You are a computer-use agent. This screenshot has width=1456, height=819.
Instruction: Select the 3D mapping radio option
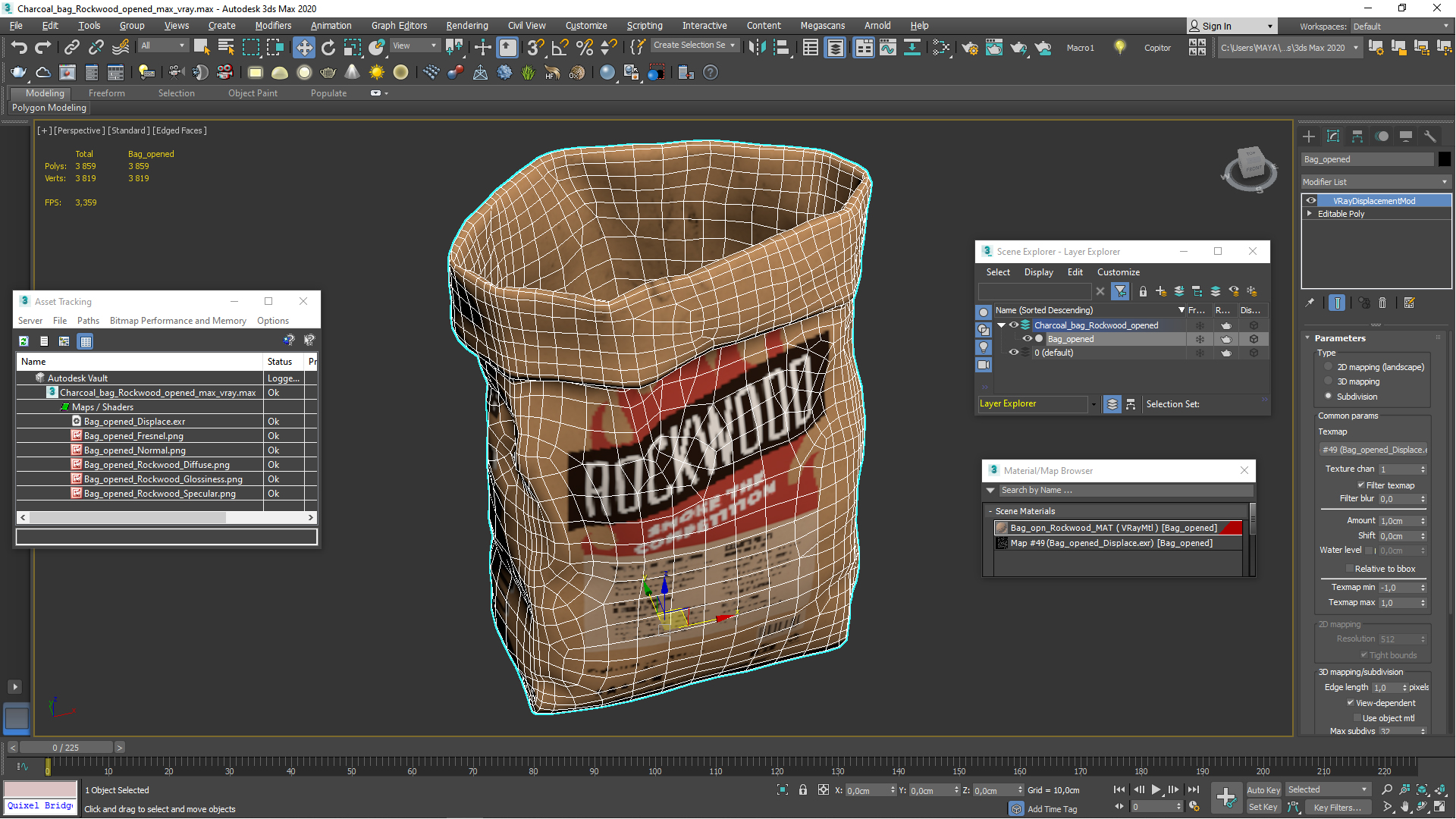[x=1329, y=381]
